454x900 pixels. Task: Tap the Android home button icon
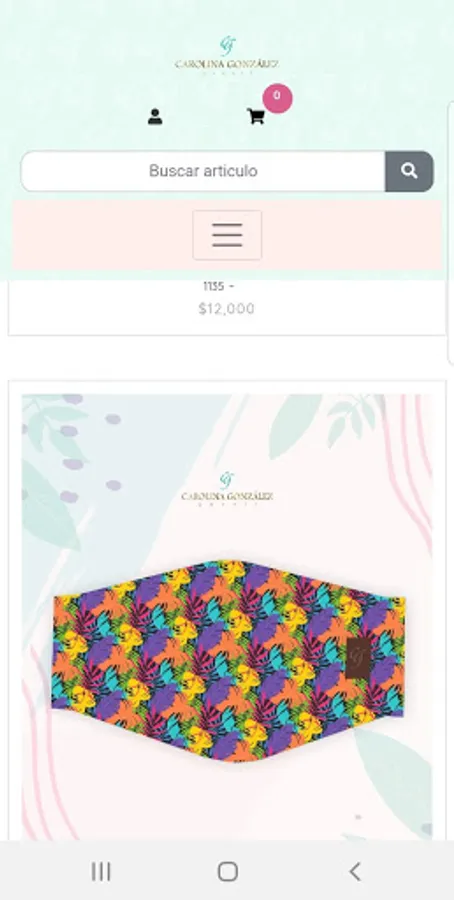click(x=228, y=871)
